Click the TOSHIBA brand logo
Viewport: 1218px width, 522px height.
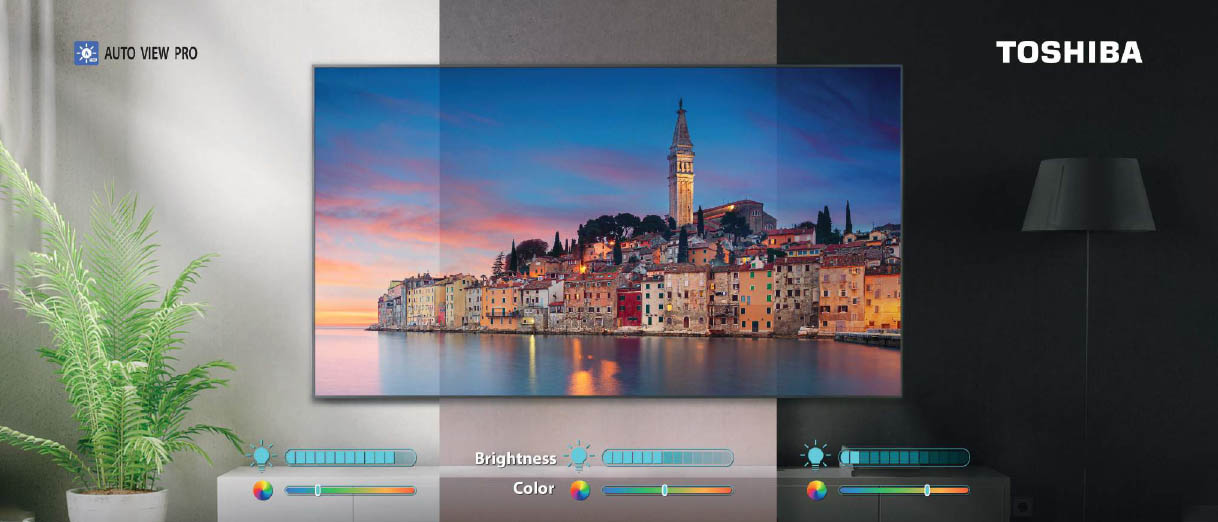[x=1069, y=53]
